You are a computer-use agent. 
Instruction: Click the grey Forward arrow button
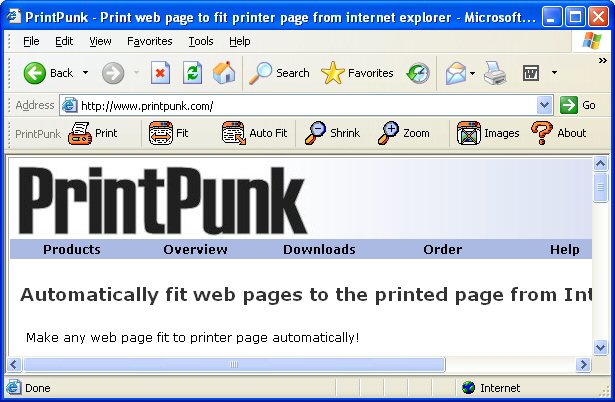pos(113,73)
